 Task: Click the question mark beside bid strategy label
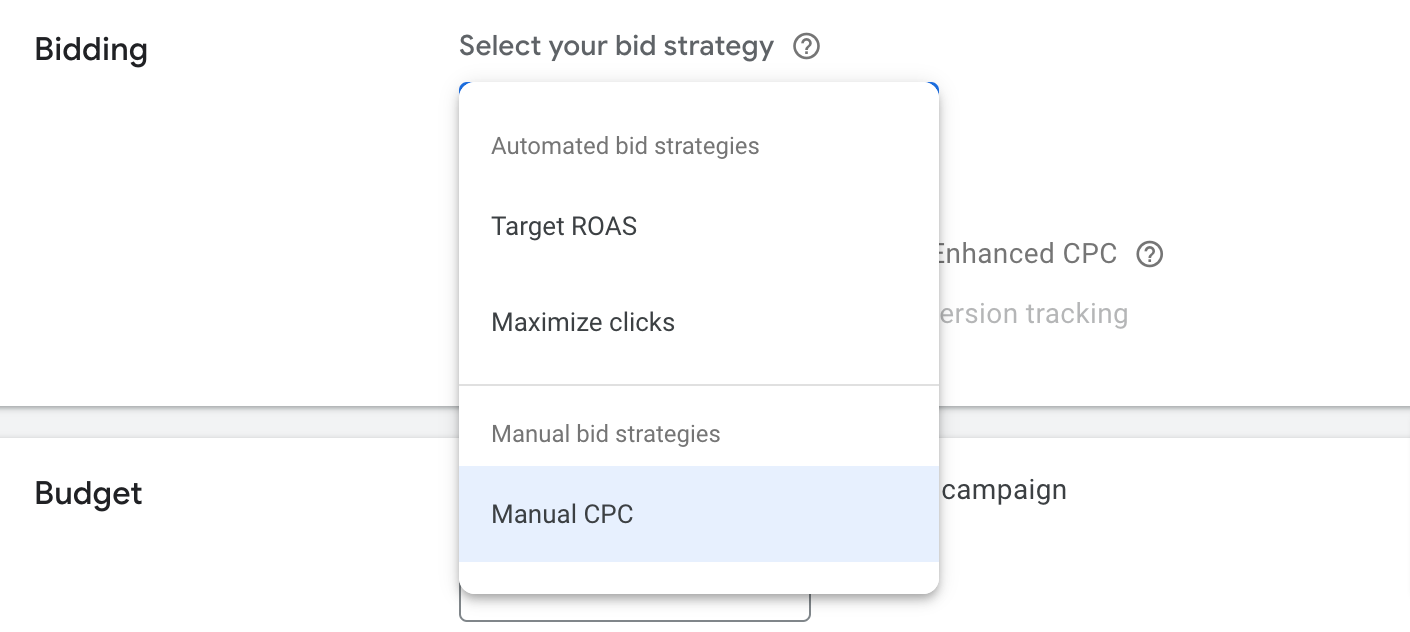point(806,46)
